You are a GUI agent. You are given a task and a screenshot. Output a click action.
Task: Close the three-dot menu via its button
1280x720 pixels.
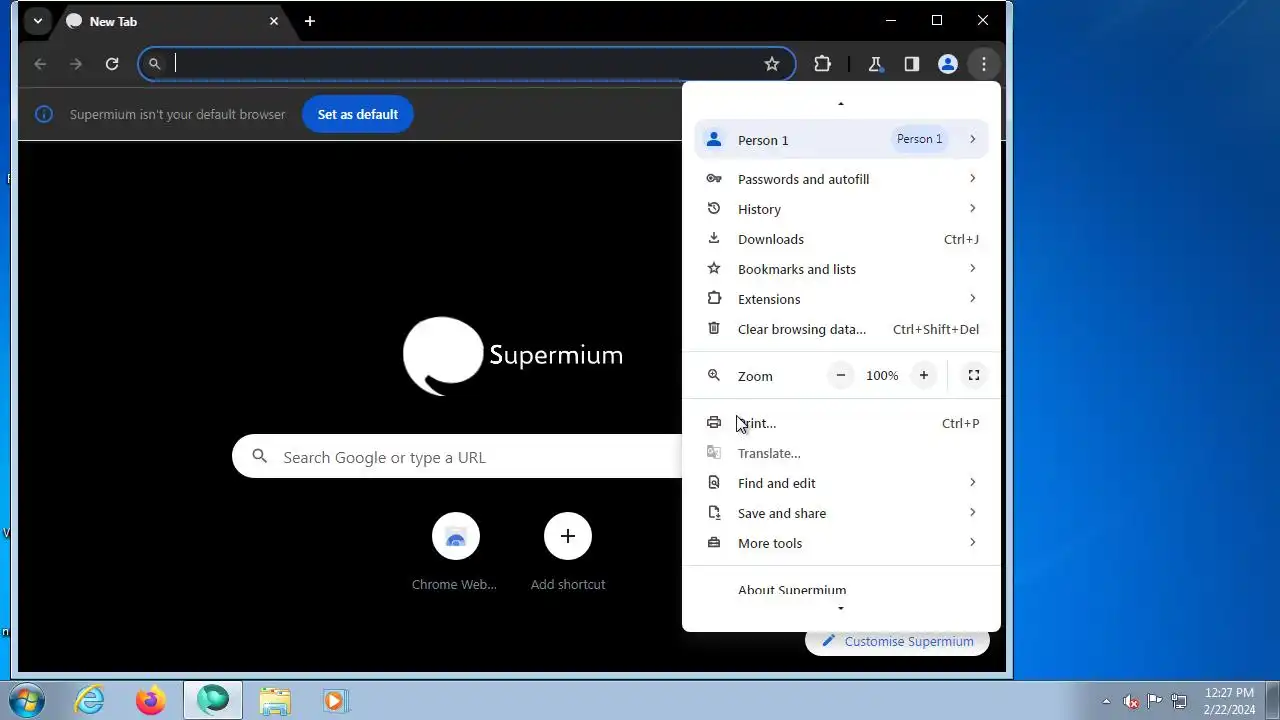coord(984,64)
